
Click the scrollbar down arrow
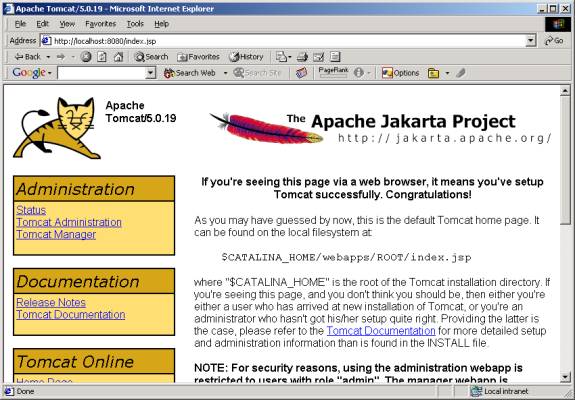coord(565,377)
